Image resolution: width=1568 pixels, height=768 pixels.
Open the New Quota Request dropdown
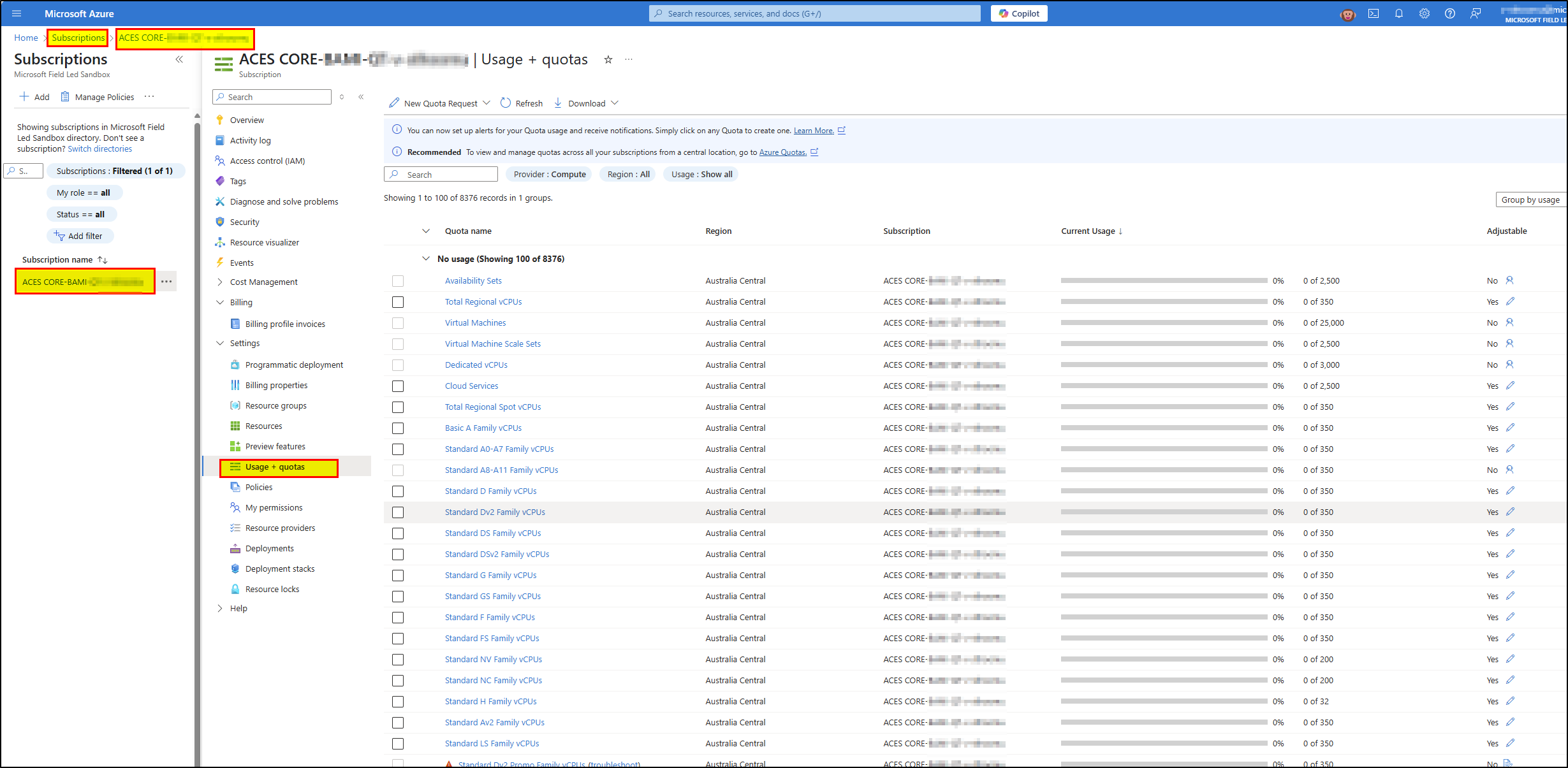tap(487, 103)
